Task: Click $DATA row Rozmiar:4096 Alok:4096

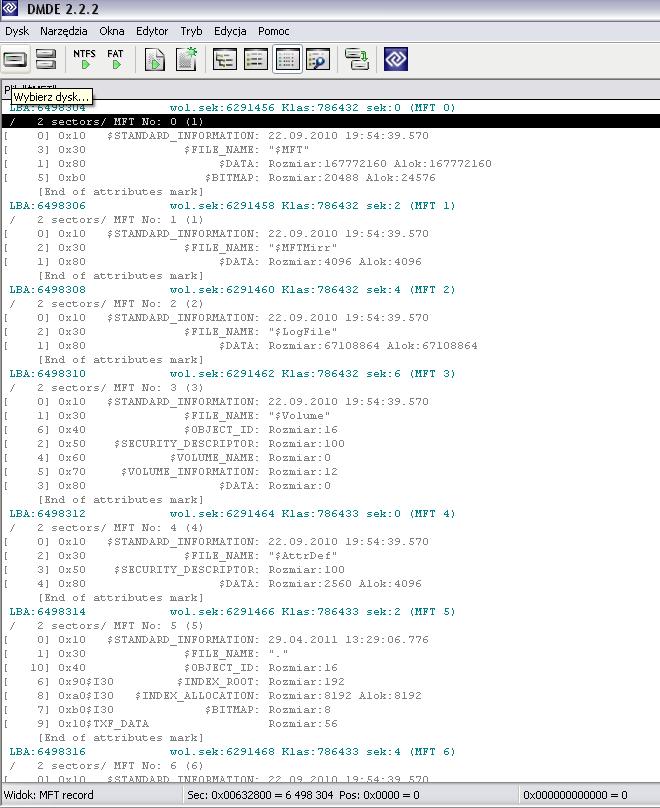Action: pos(331,261)
